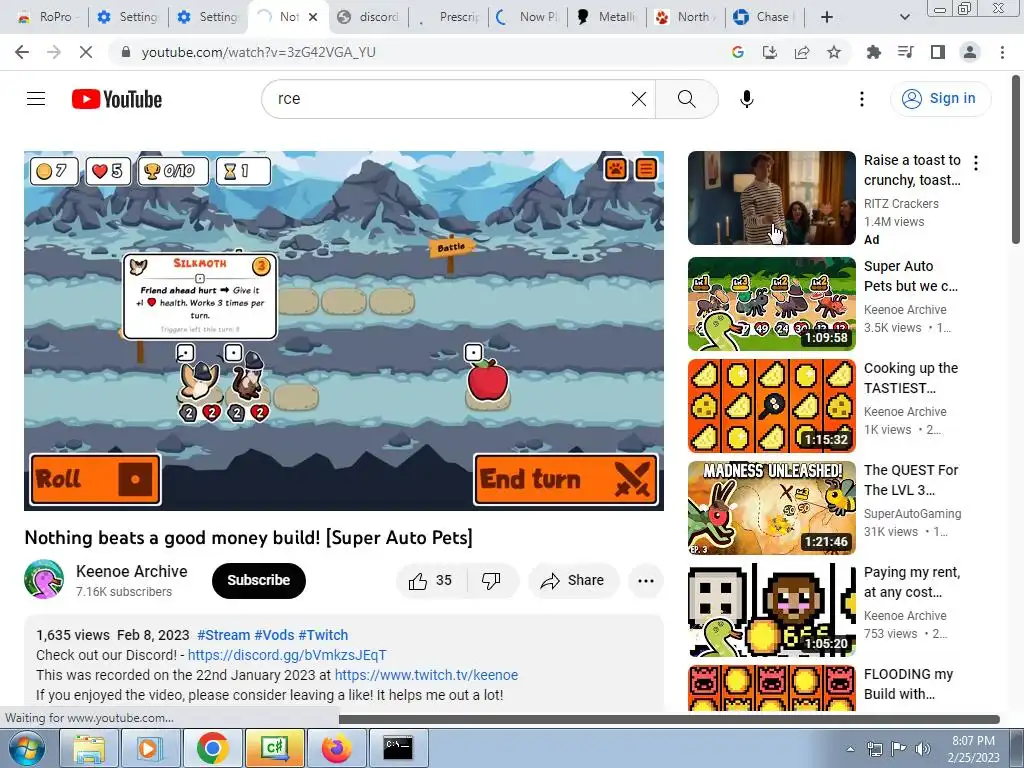Dislike the video with thumbs down
1024x768 pixels.
tap(491, 581)
